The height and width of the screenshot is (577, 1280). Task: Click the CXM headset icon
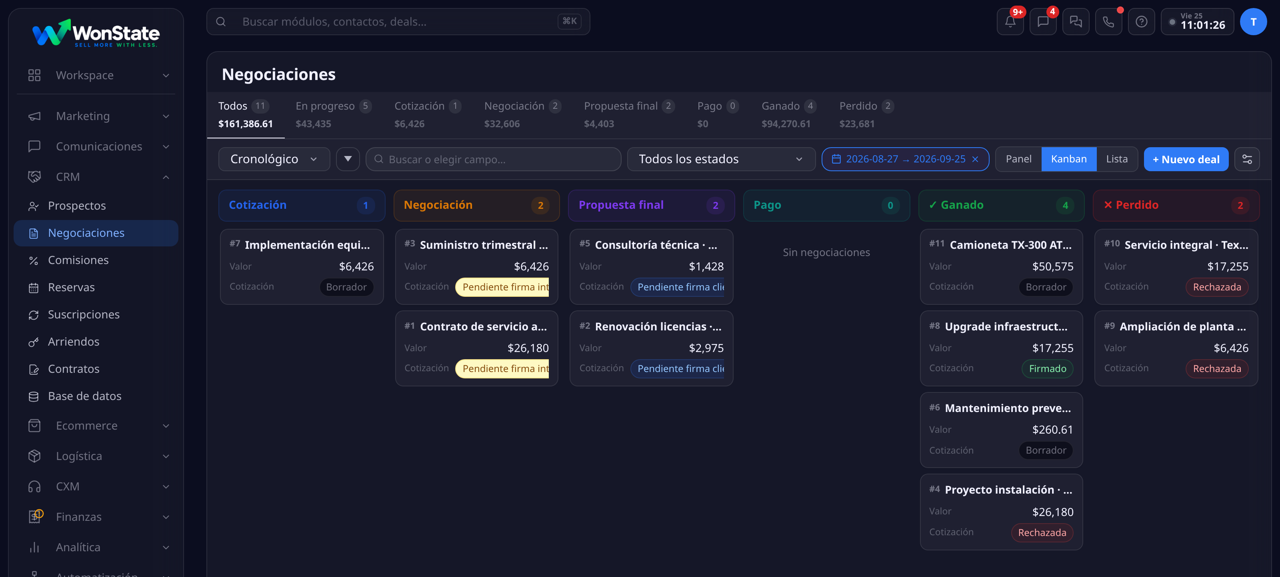(34, 486)
